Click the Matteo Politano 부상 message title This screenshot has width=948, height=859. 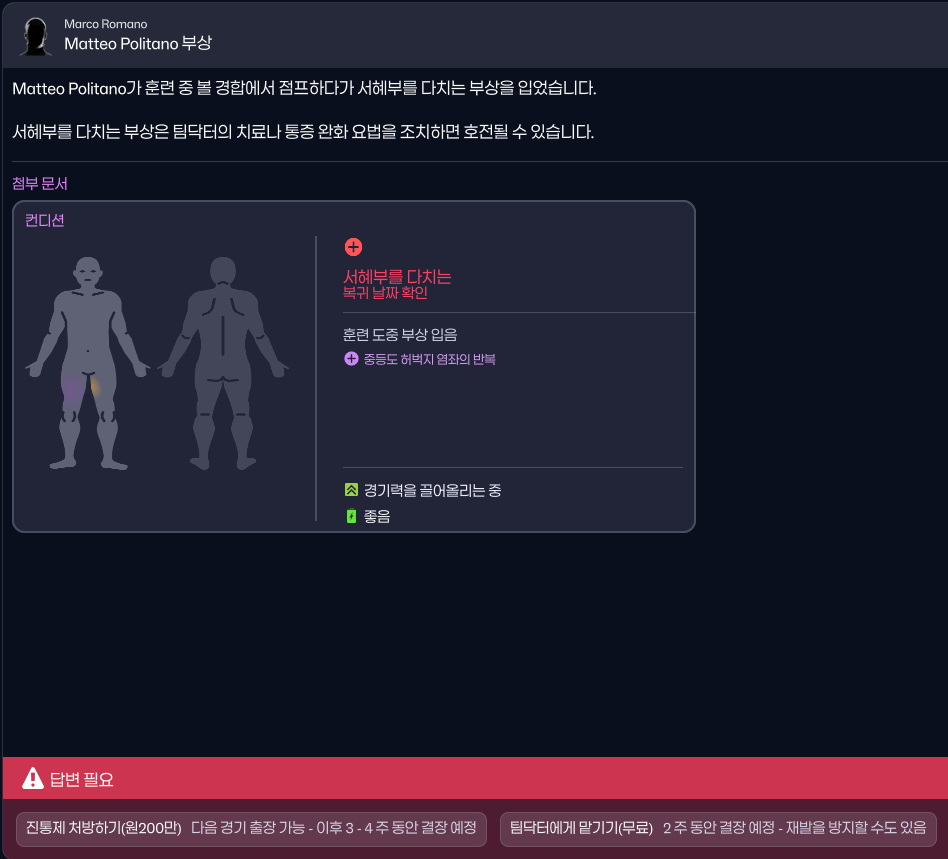pyautogui.click(x=138, y=43)
